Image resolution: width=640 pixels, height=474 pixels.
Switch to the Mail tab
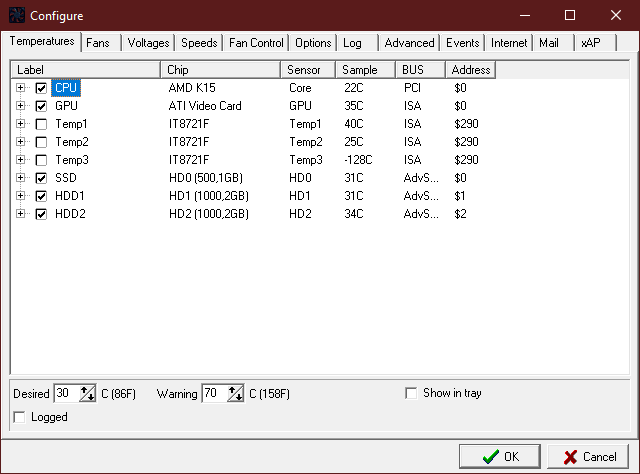tap(554, 43)
